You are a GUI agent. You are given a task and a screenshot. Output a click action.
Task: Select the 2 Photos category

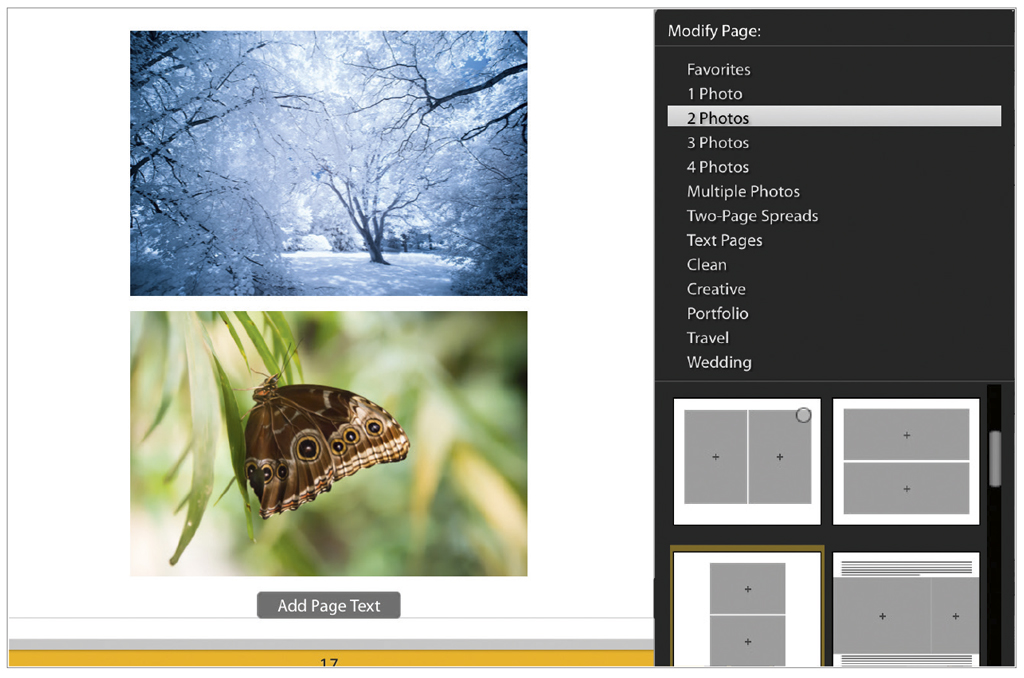click(x=834, y=118)
